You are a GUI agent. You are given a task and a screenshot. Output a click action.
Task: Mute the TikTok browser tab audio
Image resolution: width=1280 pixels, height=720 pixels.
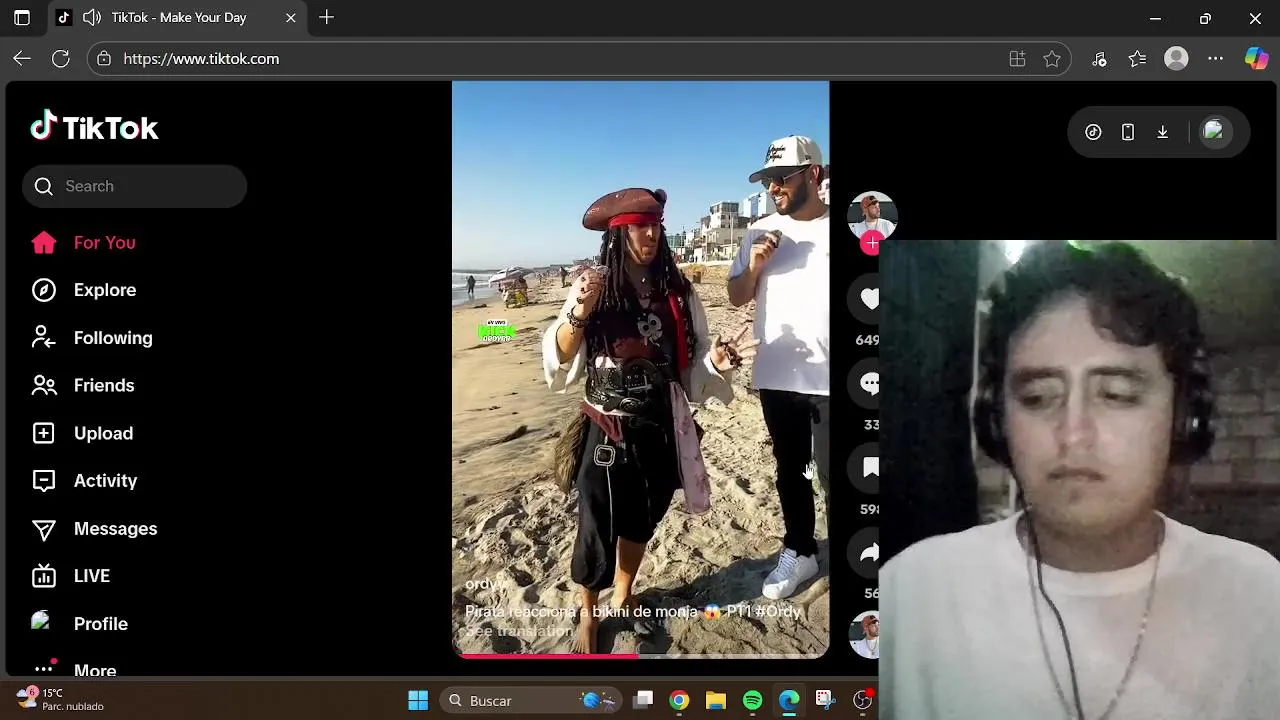92,17
